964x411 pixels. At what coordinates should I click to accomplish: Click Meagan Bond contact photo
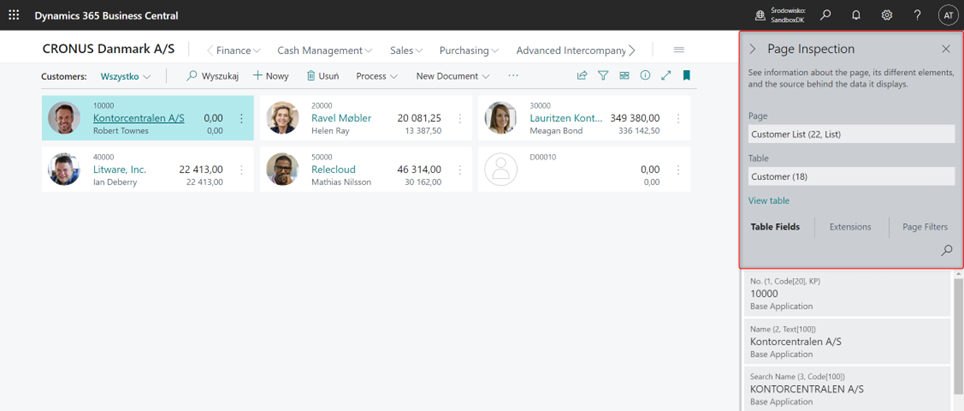tap(500, 118)
